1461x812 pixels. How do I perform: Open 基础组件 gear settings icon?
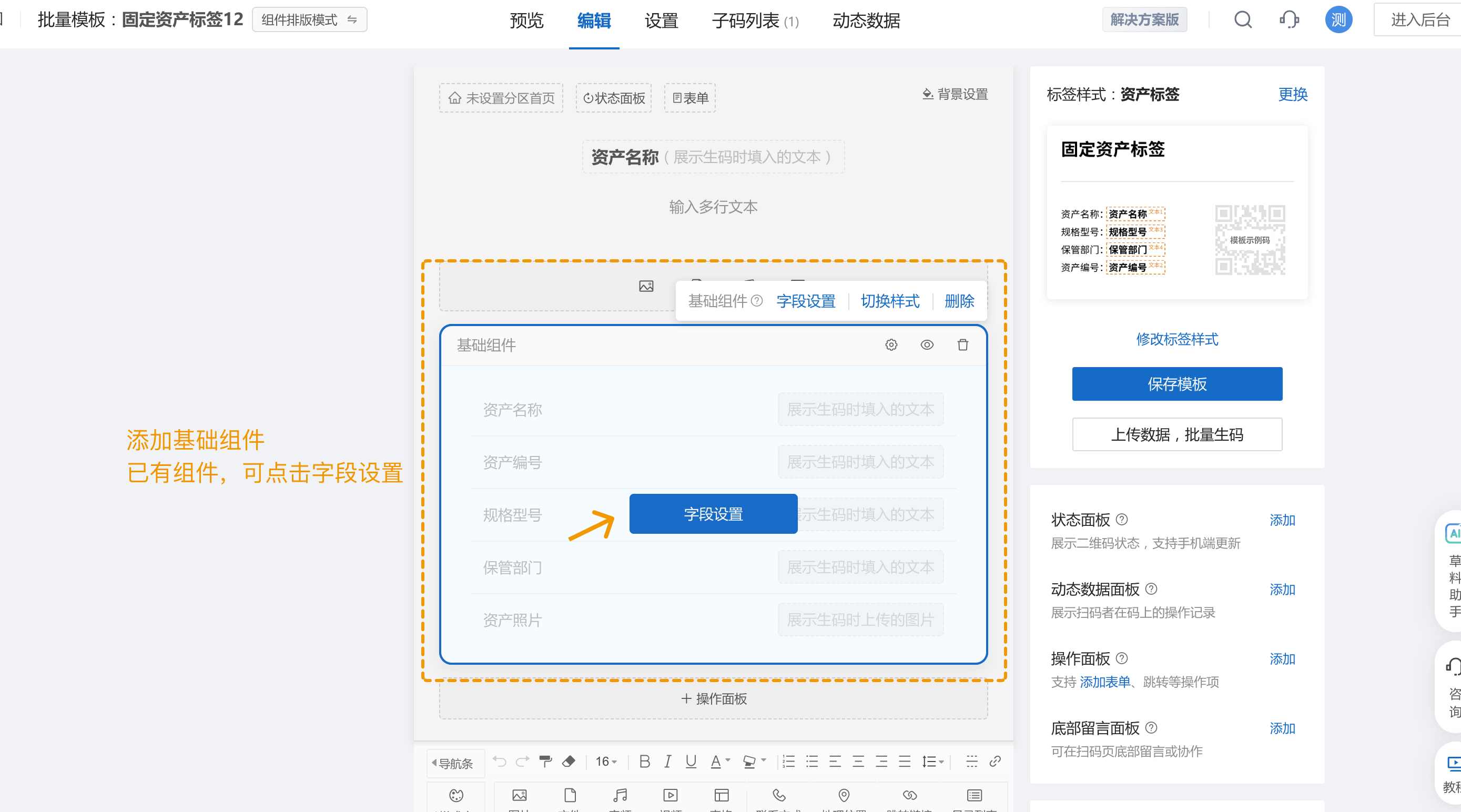click(x=891, y=345)
